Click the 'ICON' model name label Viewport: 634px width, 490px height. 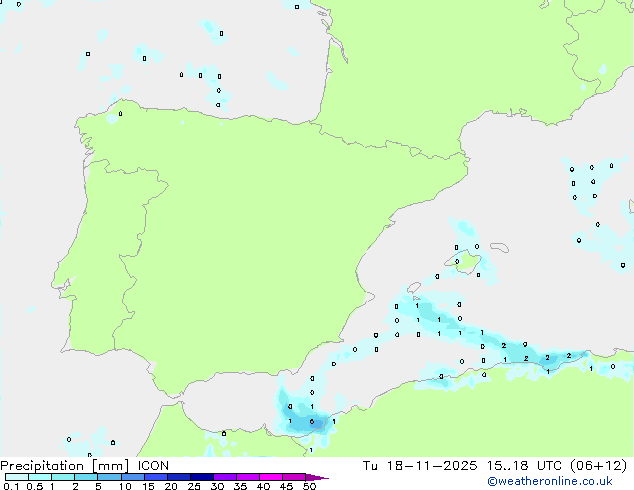tap(153, 466)
